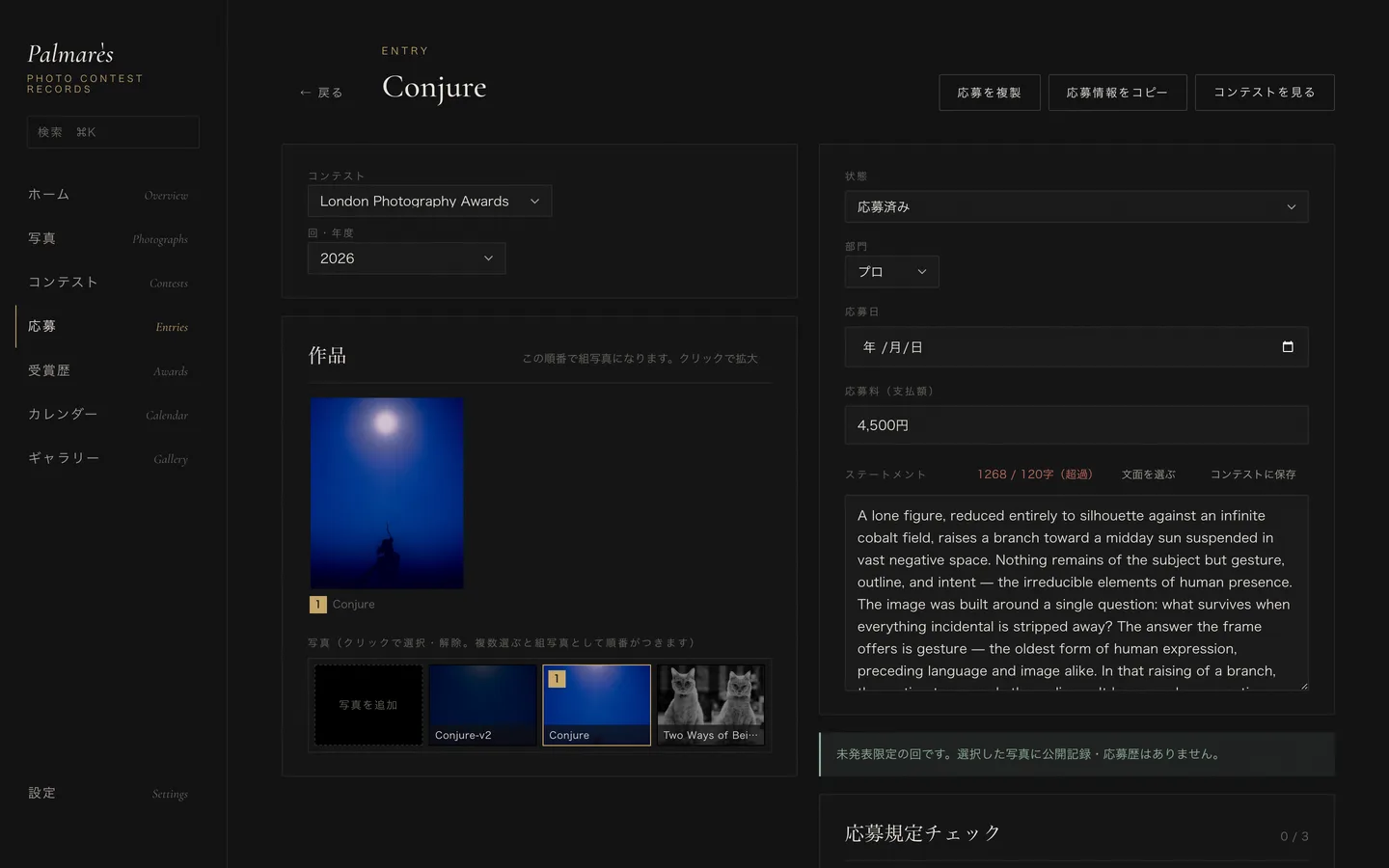Click the 0 / 3 checklist count
Screen dimensions: 1389x868
[1294, 836]
